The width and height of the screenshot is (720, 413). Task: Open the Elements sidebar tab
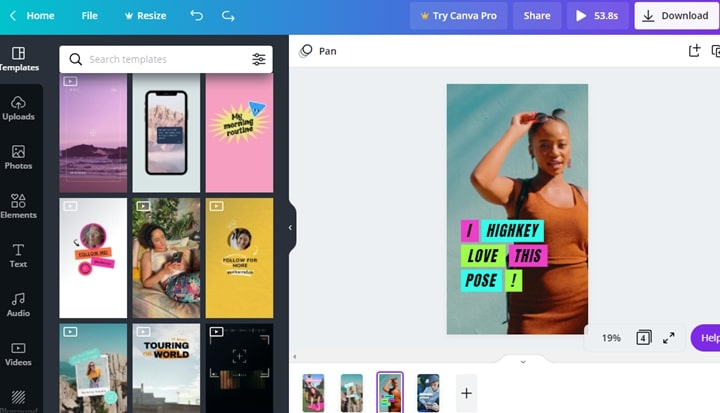(x=18, y=207)
